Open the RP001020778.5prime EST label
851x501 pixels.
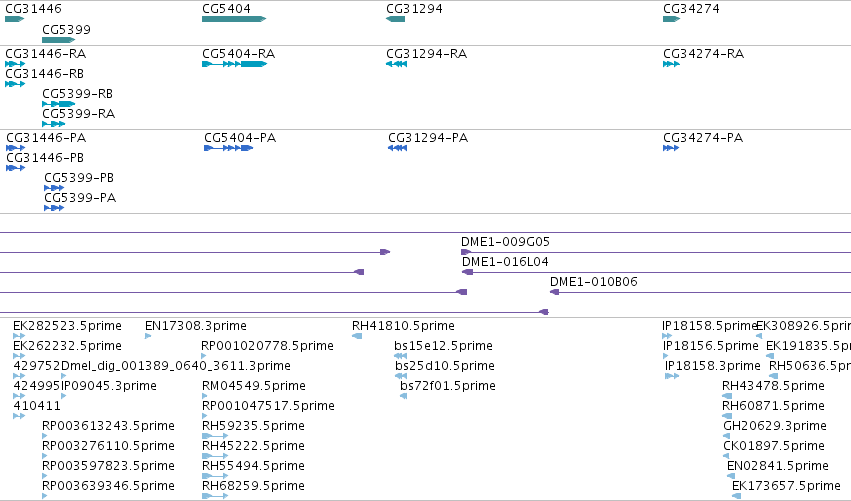tap(267, 346)
